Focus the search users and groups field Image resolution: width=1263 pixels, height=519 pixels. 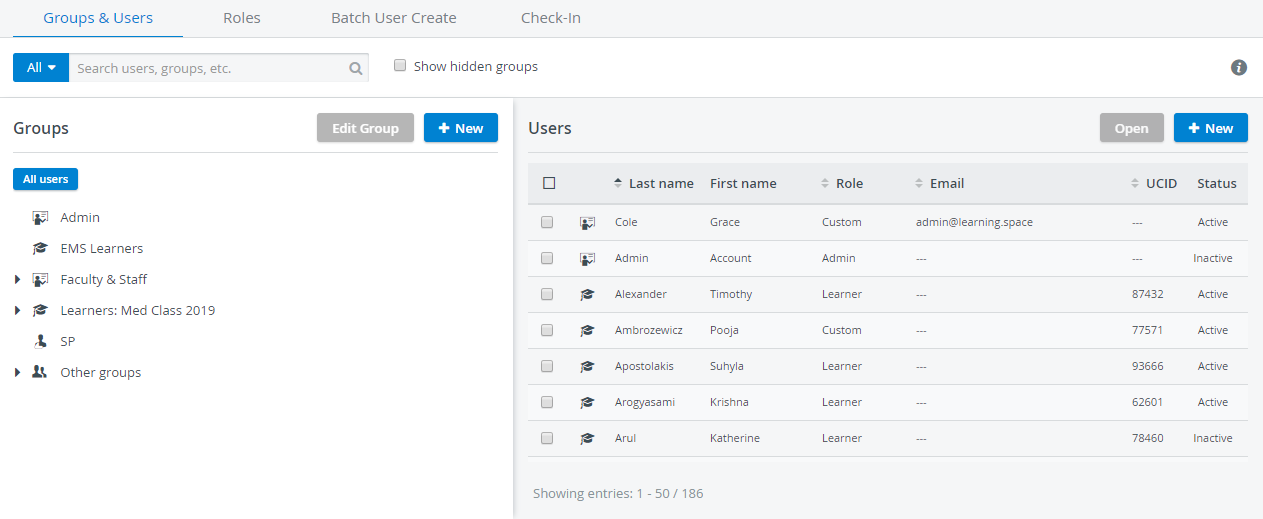pos(208,68)
